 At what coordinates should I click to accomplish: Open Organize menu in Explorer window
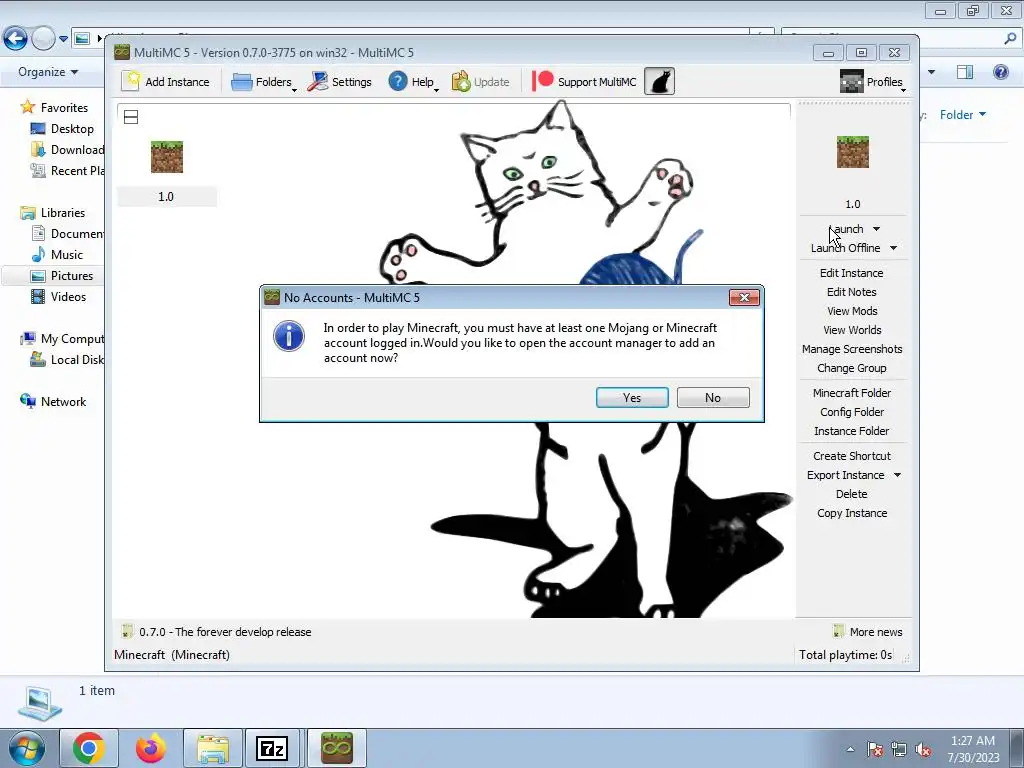pos(48,72)
